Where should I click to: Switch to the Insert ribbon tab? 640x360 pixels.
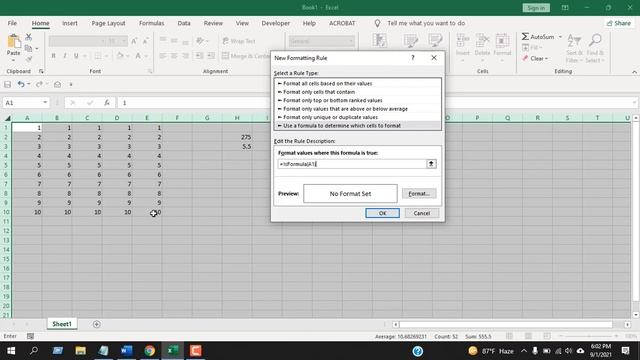tap(70, 23)
